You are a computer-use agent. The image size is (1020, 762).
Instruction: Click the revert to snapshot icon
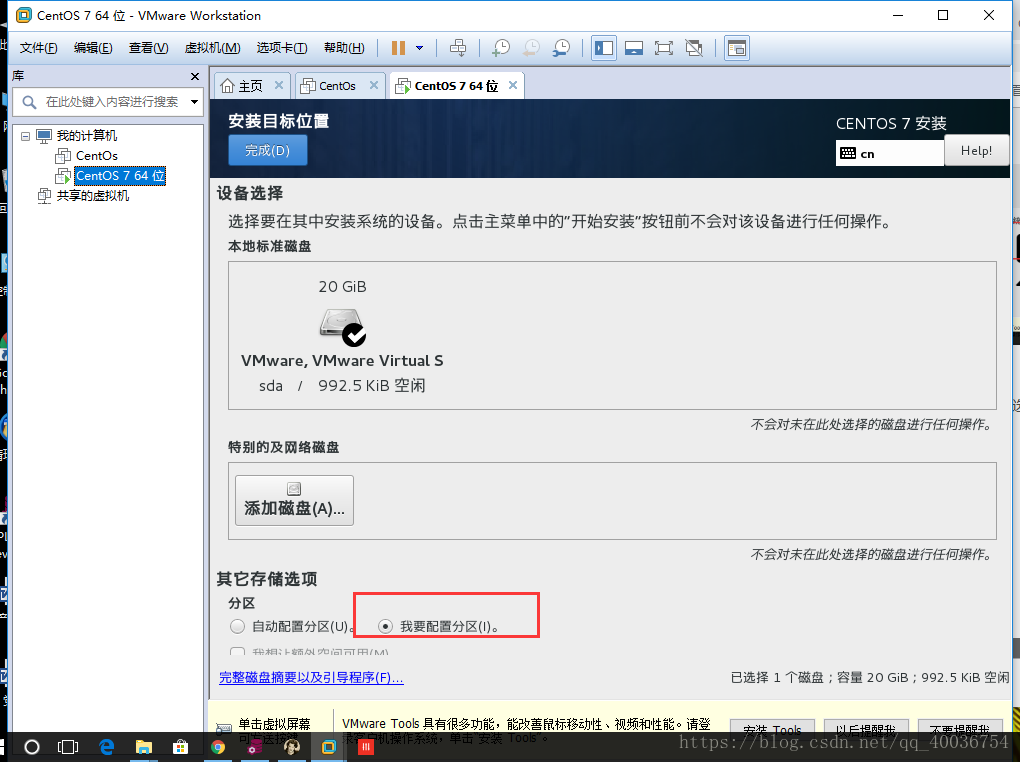click(531, 48)
